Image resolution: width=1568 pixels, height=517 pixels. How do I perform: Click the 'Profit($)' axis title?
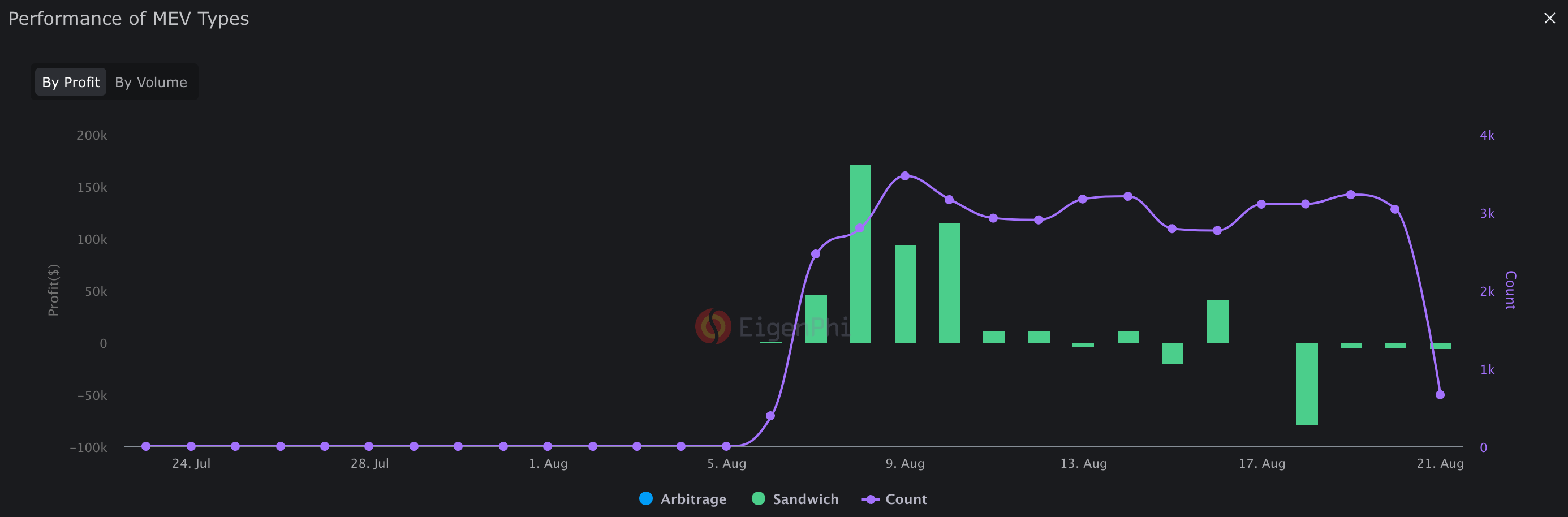[x=54, y=291]
